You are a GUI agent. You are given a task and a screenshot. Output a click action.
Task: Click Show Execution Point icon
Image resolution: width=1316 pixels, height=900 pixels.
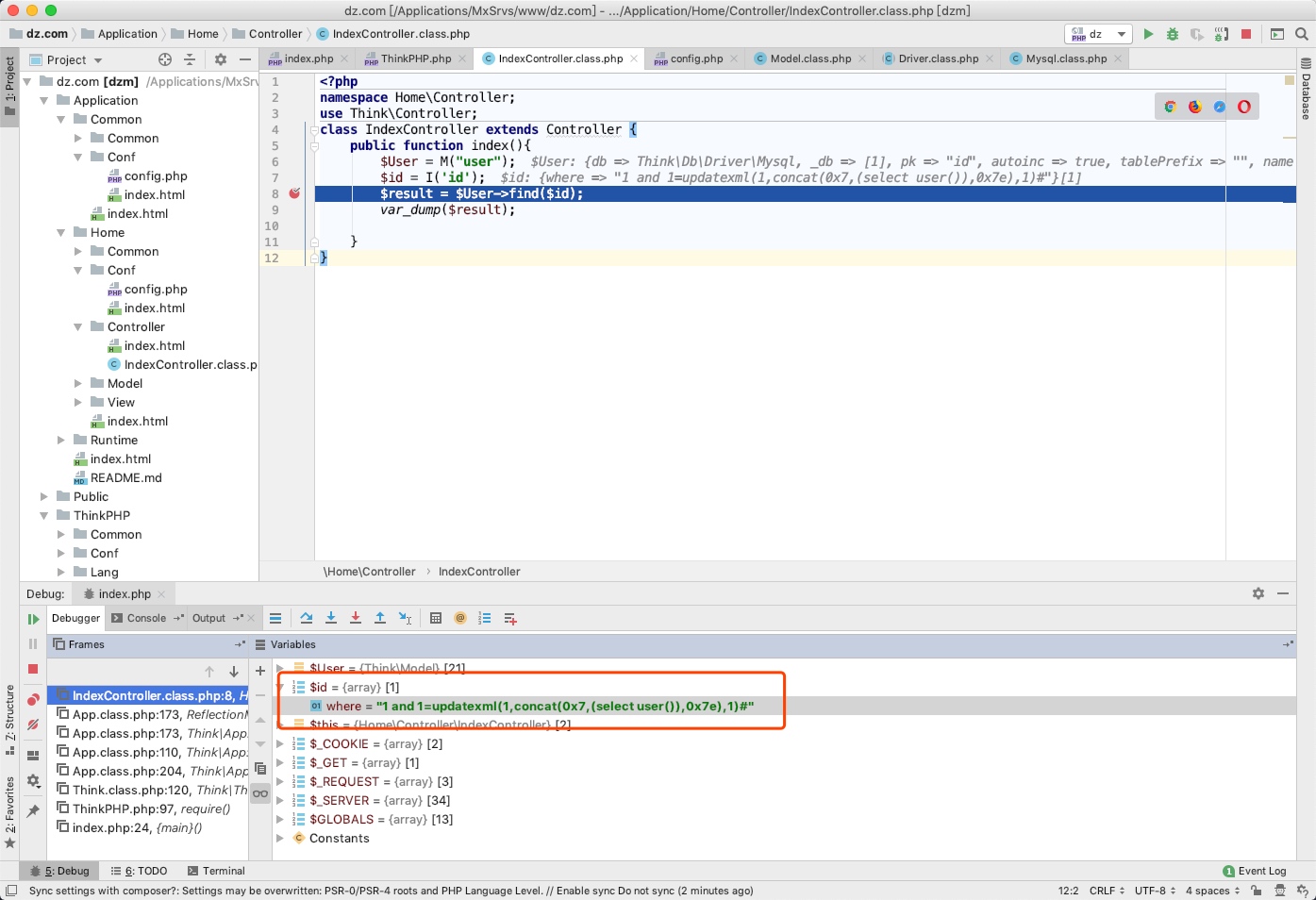275,618
